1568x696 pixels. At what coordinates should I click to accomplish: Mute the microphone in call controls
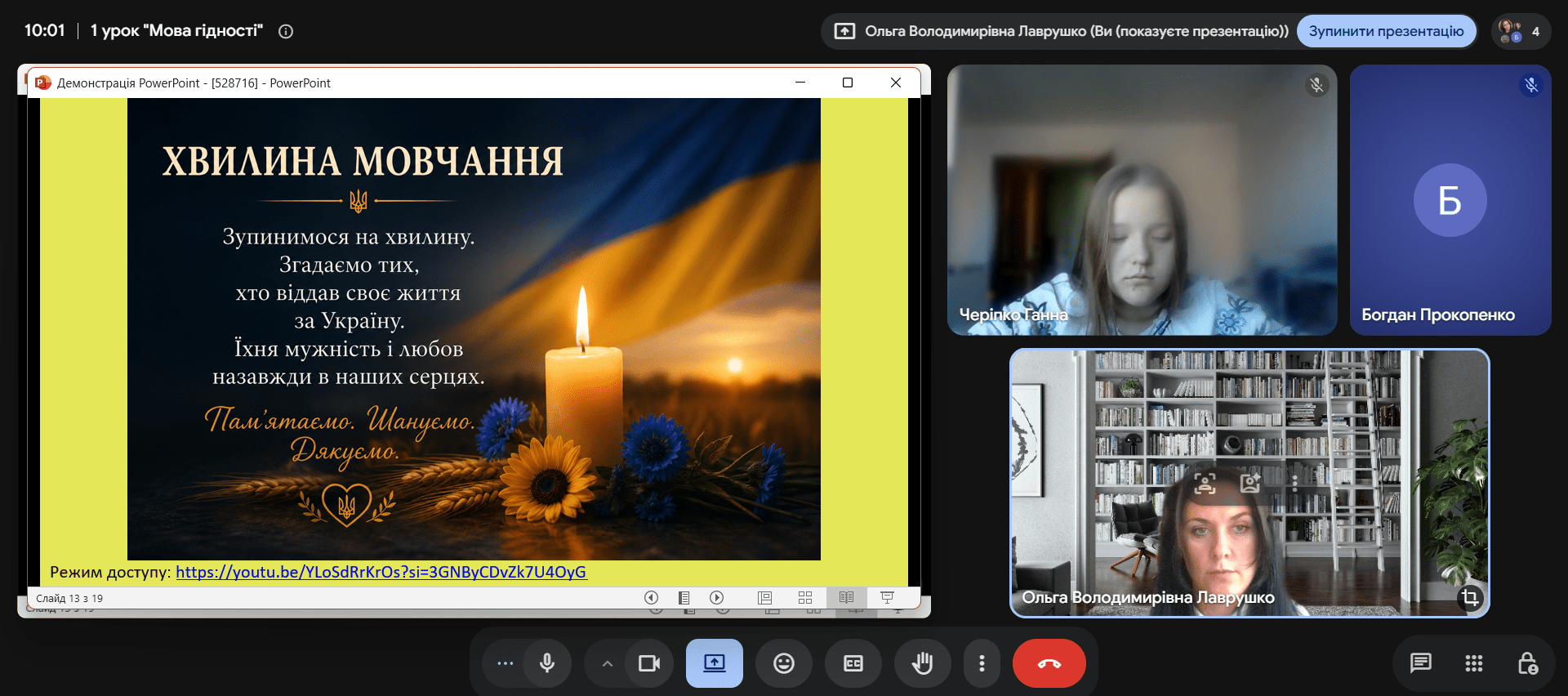pos(547,663)
